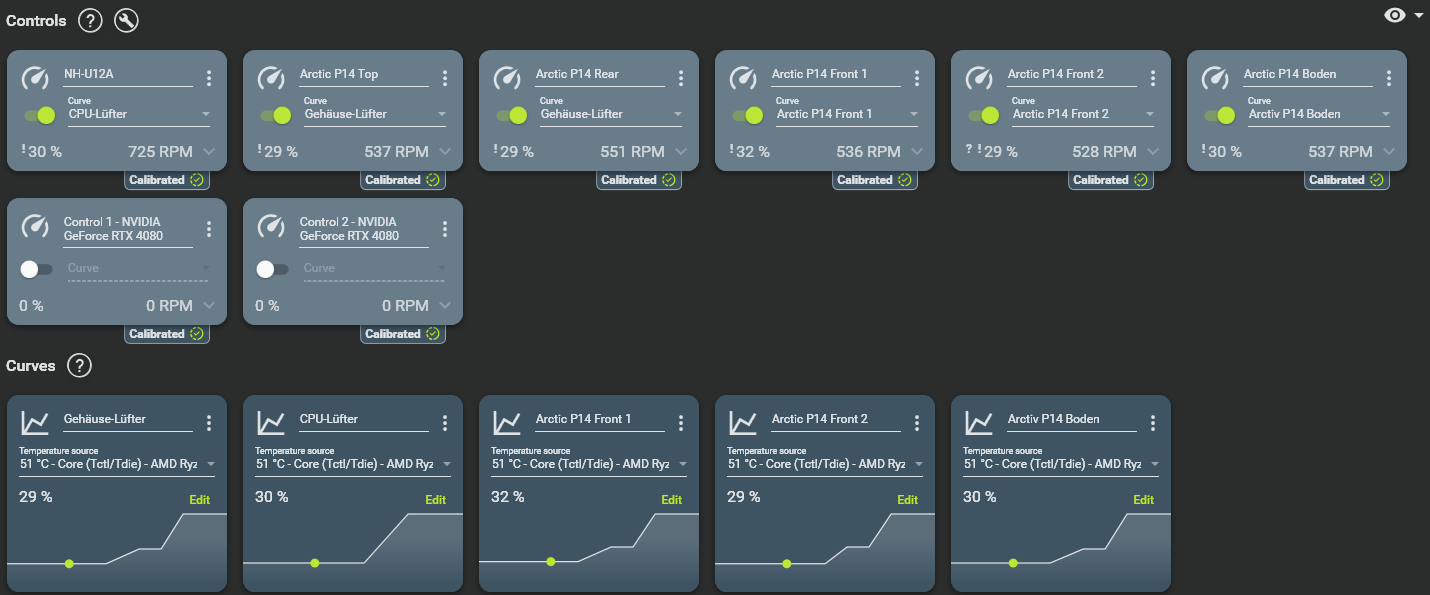Expand the chevron on Control 1 NVIDIA card
The width and height of the screenshot is (1430, 595).
[209, 306]
